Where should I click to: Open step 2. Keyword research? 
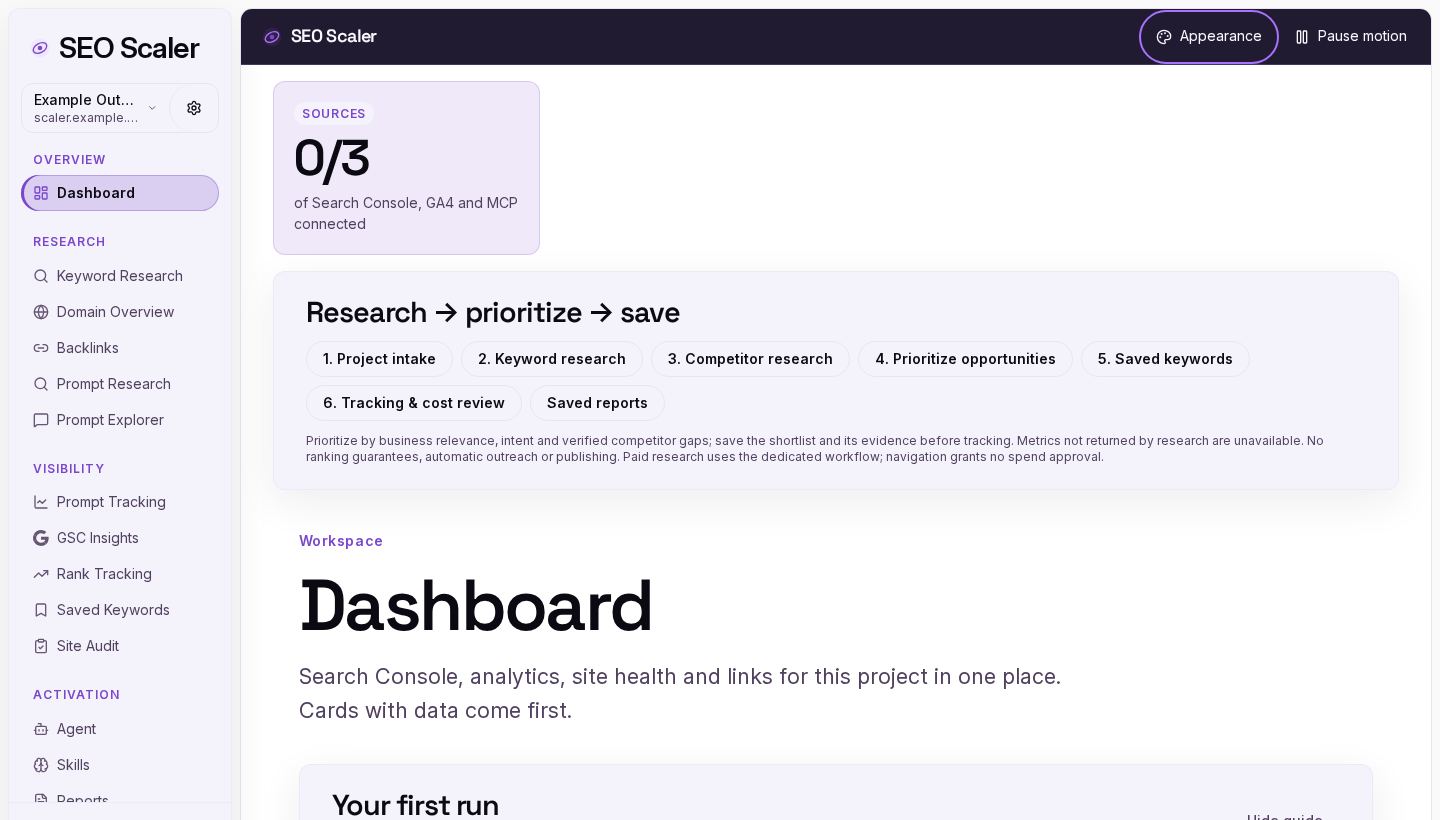[x=552, y=359]
